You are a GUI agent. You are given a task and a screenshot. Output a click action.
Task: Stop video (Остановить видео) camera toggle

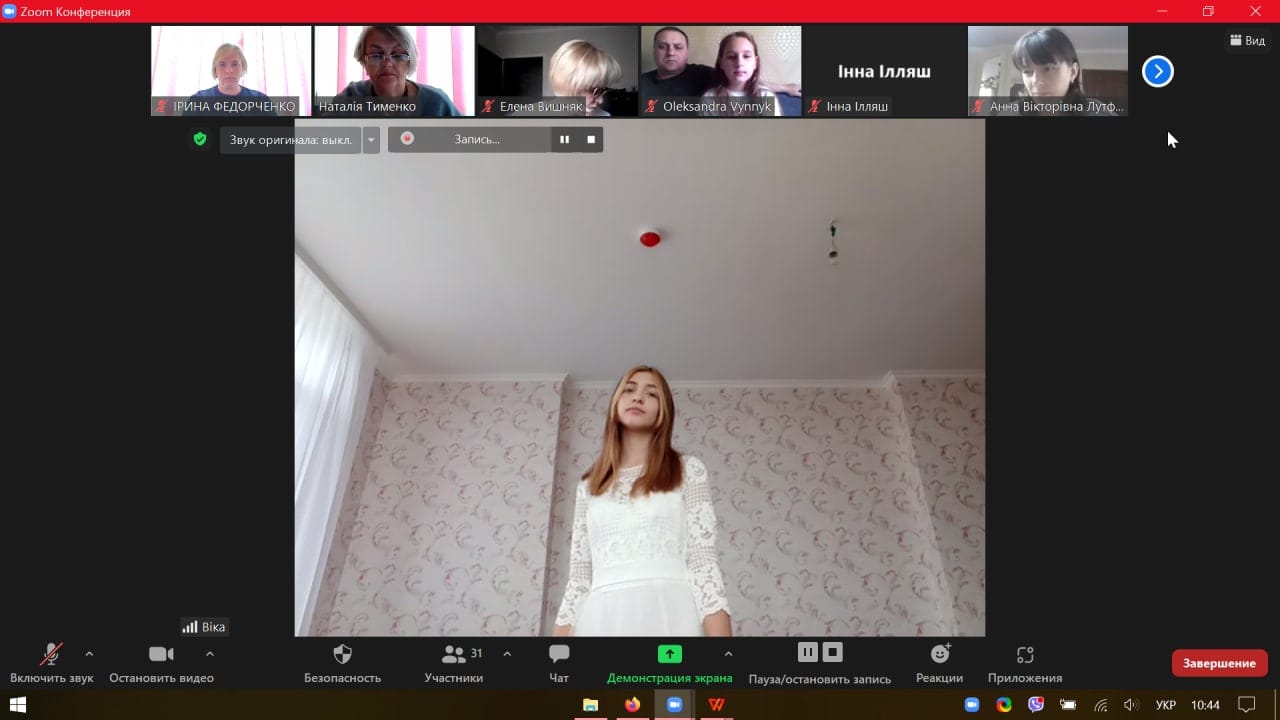tap(161, 654)
